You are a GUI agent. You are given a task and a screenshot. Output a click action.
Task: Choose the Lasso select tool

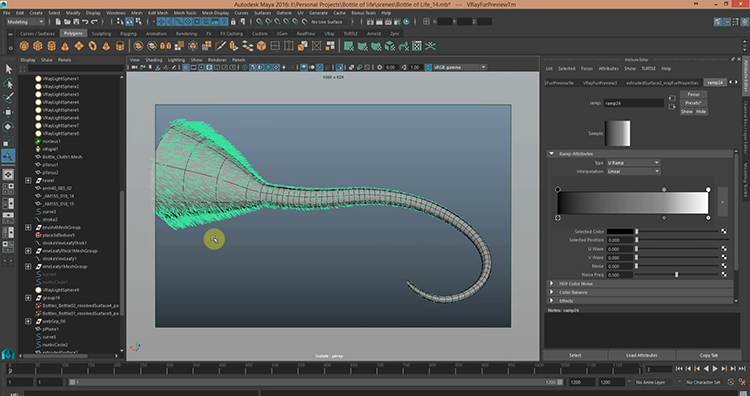[x=8, y=84]
